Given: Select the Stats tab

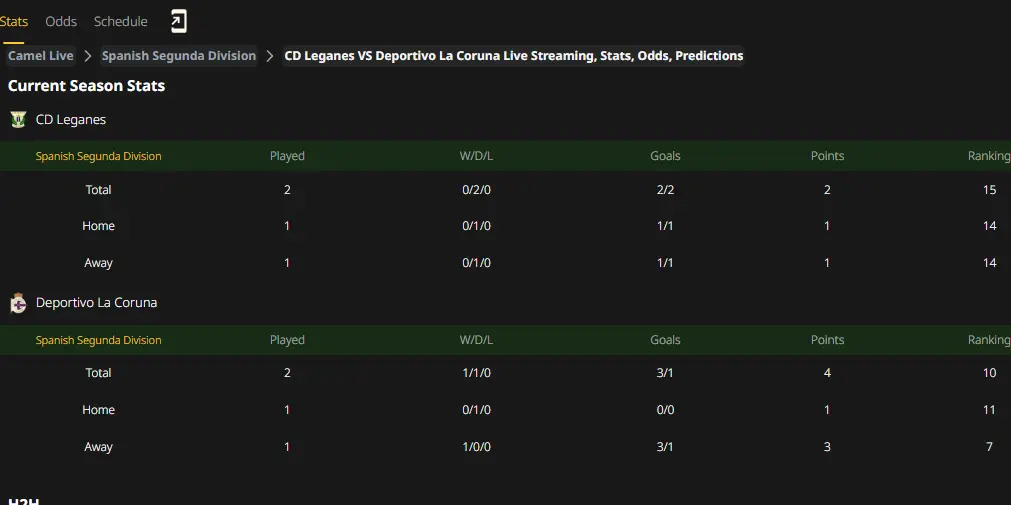Looking at the screenshot, I should point(14,21).
